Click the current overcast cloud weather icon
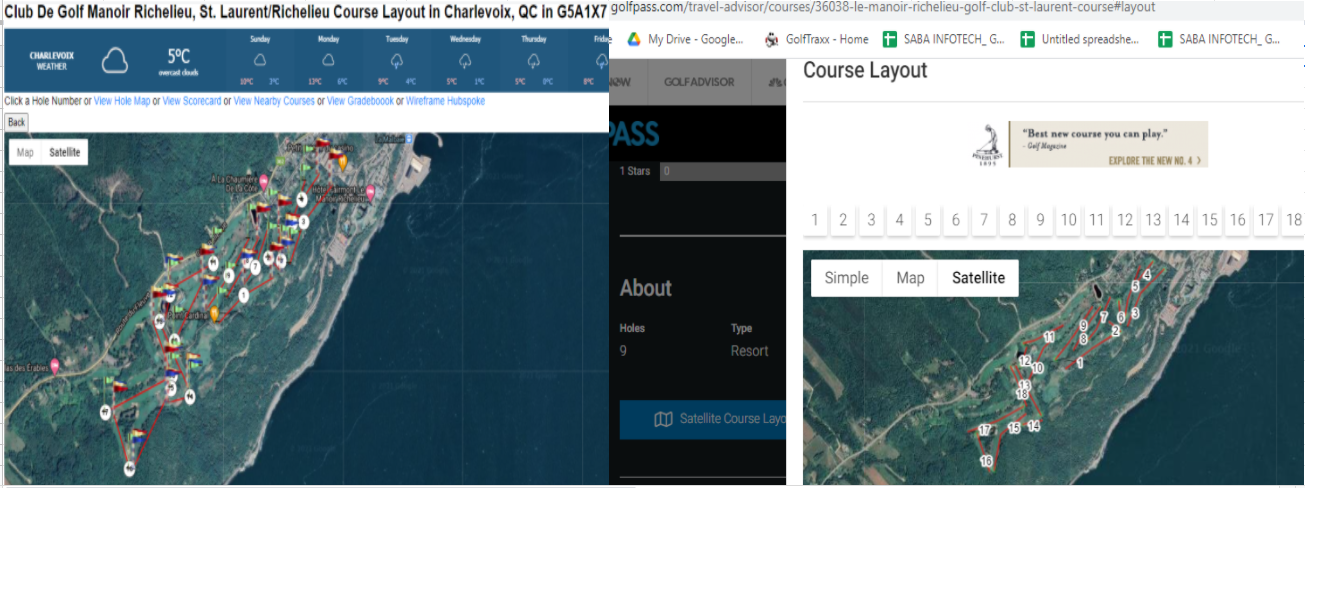This screenshot has height=594, width=1338. (x=115, y=62)
